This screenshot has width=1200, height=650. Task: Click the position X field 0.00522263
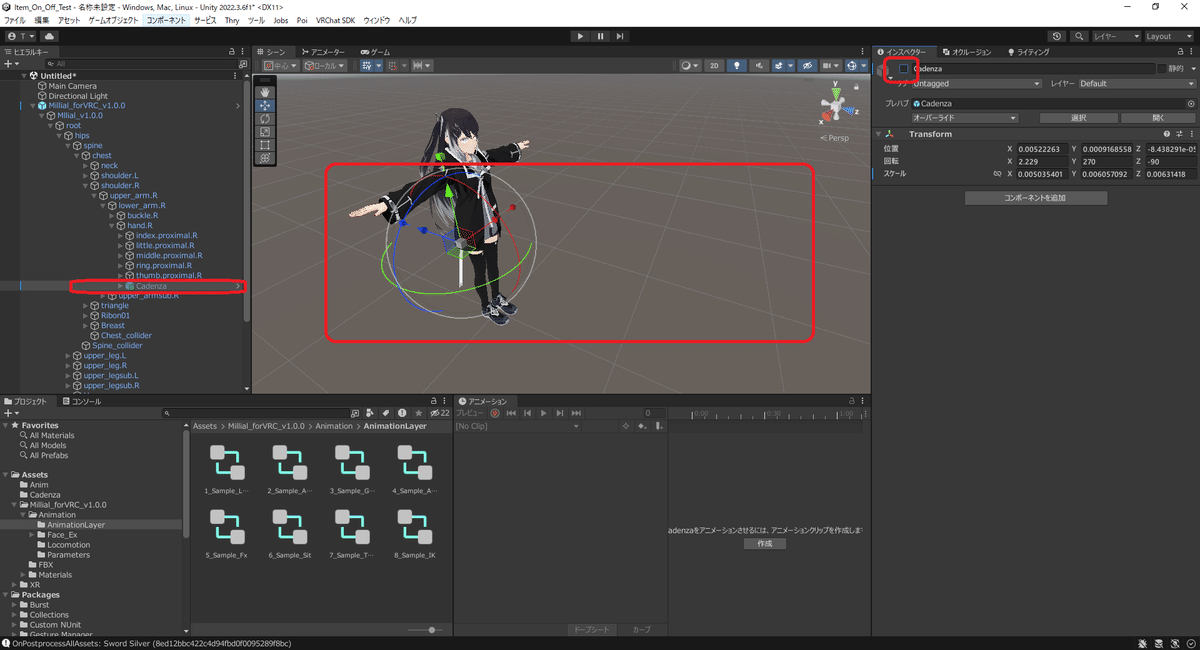pyautogui.click(x=1042, y=148)
